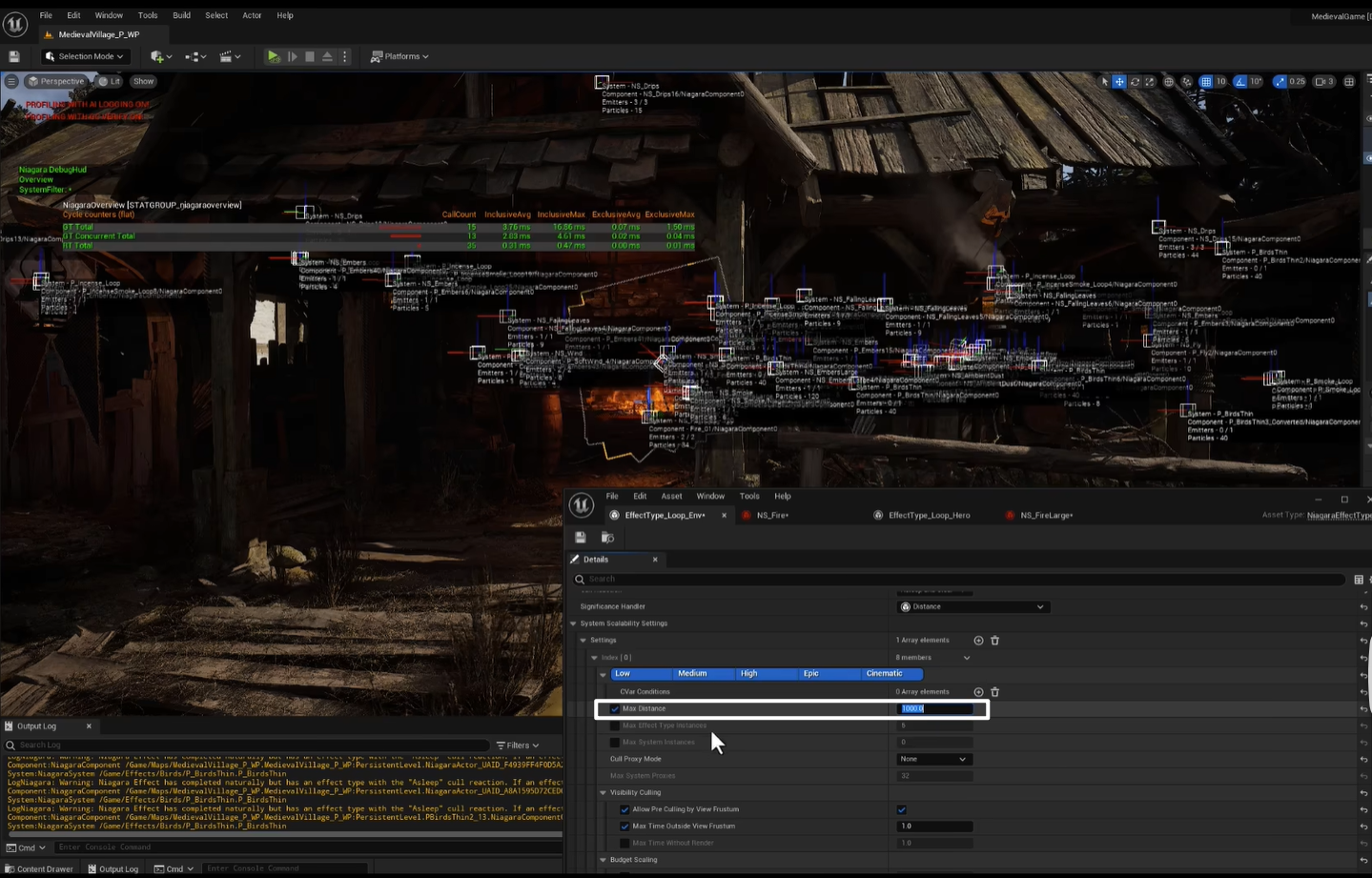The height and width of the screenshot is (878, 1372).
Task: Click the Stop simulation button
Action: pyautogui.click(x=310, y=57)
